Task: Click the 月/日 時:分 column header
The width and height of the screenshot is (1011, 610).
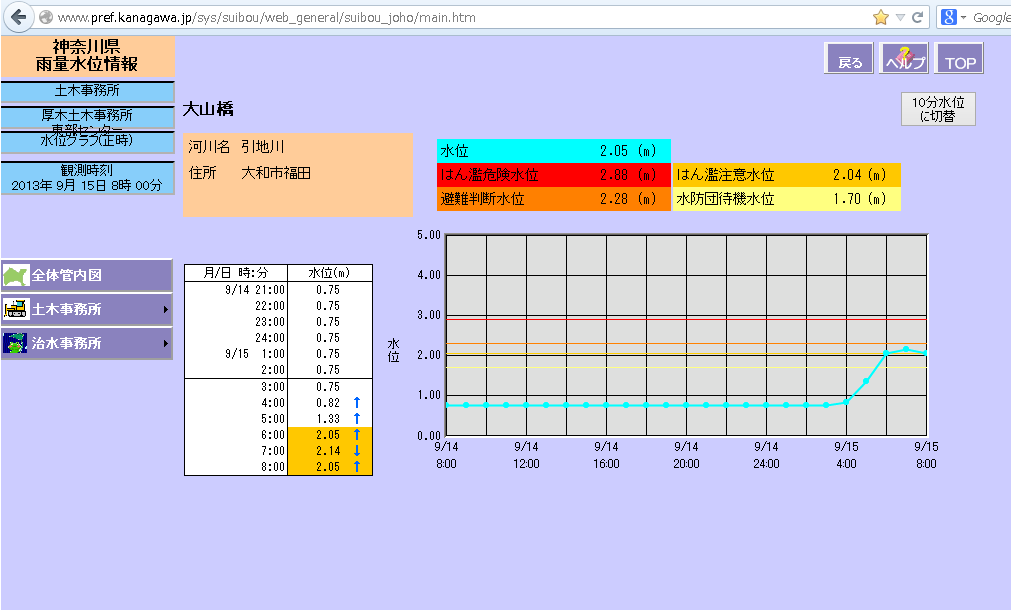Action: (236, 273)
